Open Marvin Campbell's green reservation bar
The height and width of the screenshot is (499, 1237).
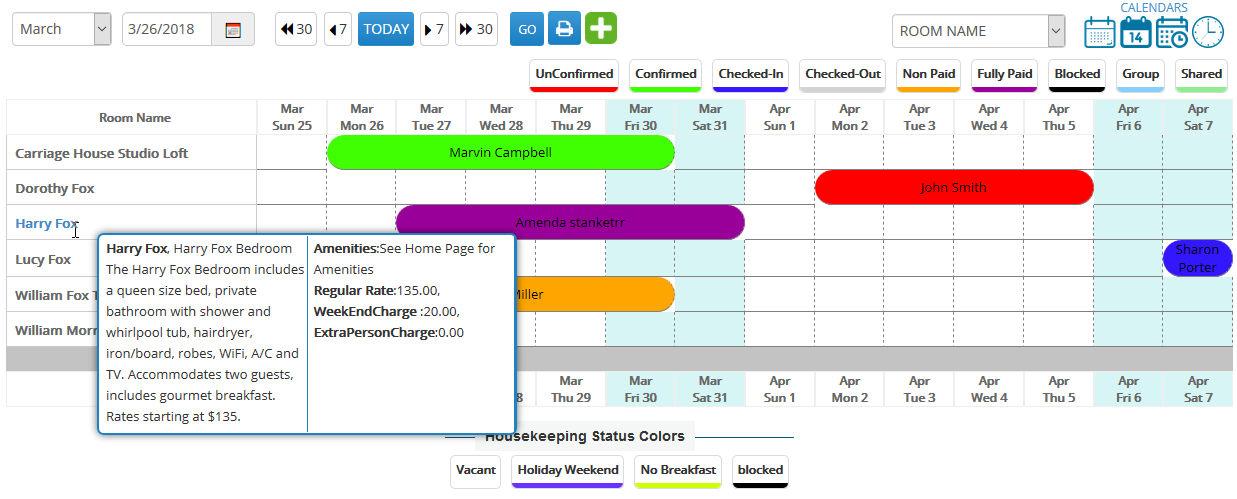500,153
